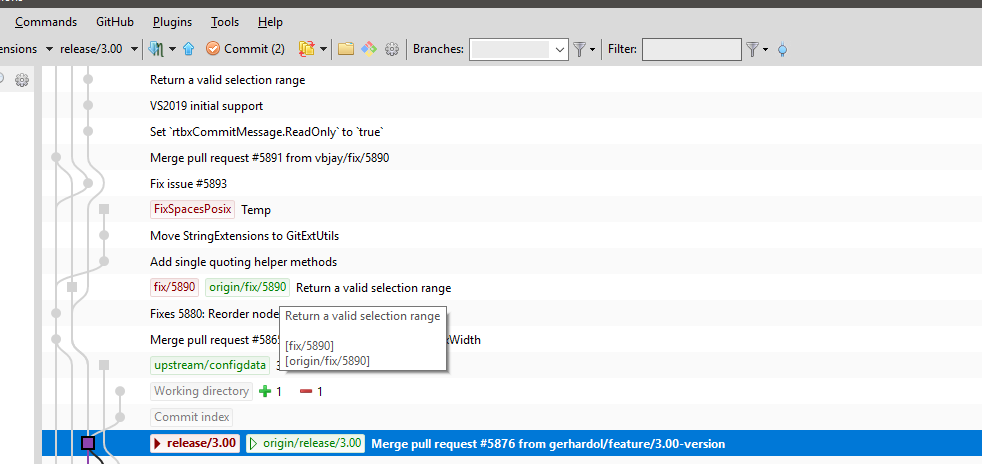Open the Plugins menu

coord(172,22)
